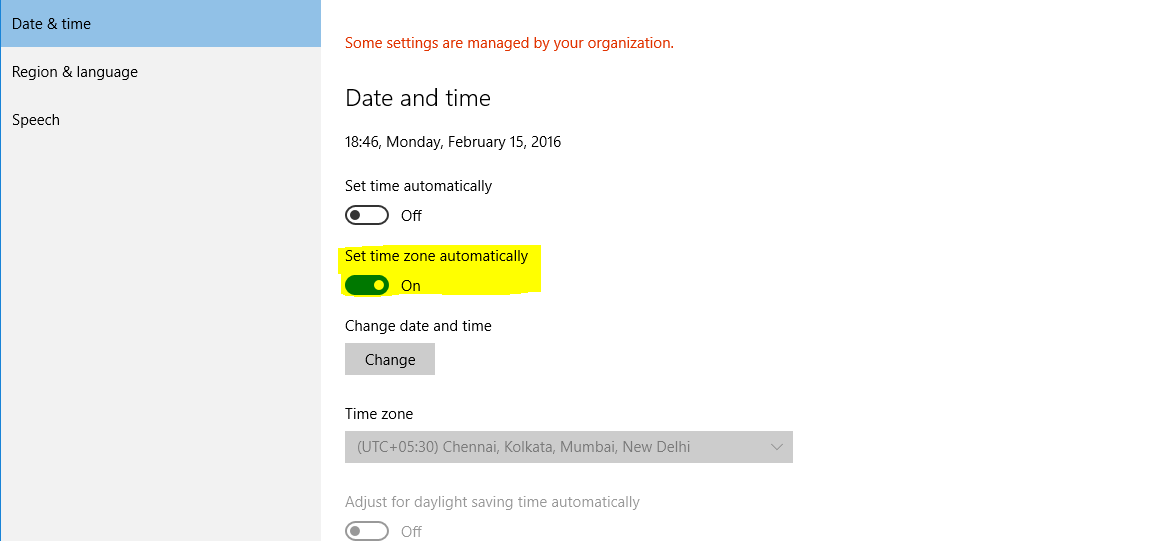Select the current date text showing February 15
This screenshot has width=1153, height=541.
point(453,142)
